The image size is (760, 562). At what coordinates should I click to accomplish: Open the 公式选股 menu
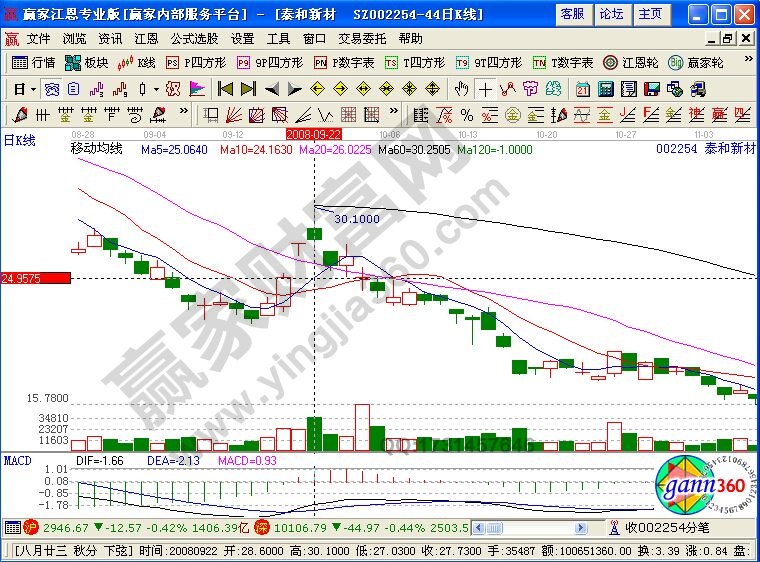[194, 38]
